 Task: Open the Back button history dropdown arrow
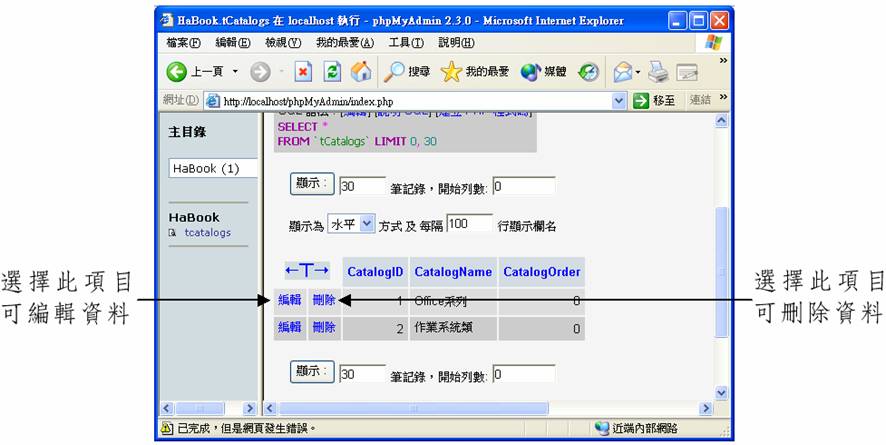[236, 72]
